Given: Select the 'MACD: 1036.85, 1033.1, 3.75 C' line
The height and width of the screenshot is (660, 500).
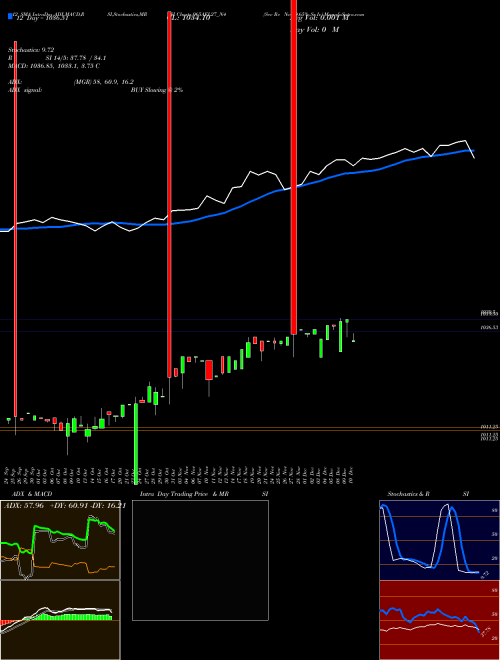Looking at the screenshot, I should pyautogui.click(x=54, y=66).
